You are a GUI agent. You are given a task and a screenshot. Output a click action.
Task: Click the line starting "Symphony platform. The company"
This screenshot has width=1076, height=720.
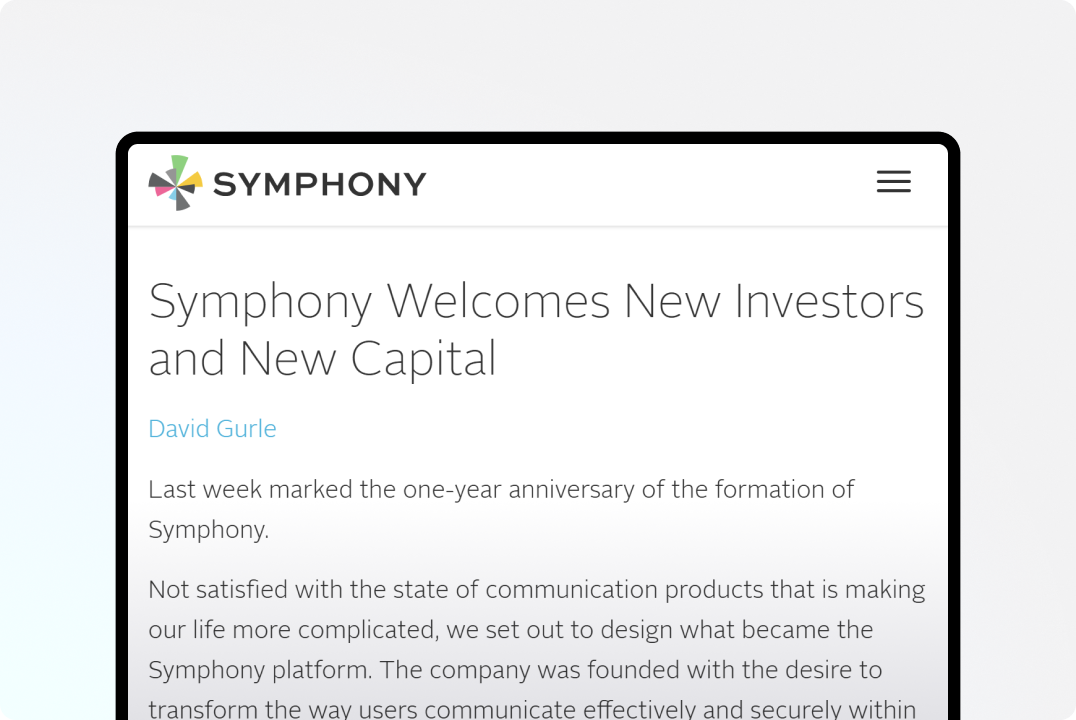coord(514,670)
